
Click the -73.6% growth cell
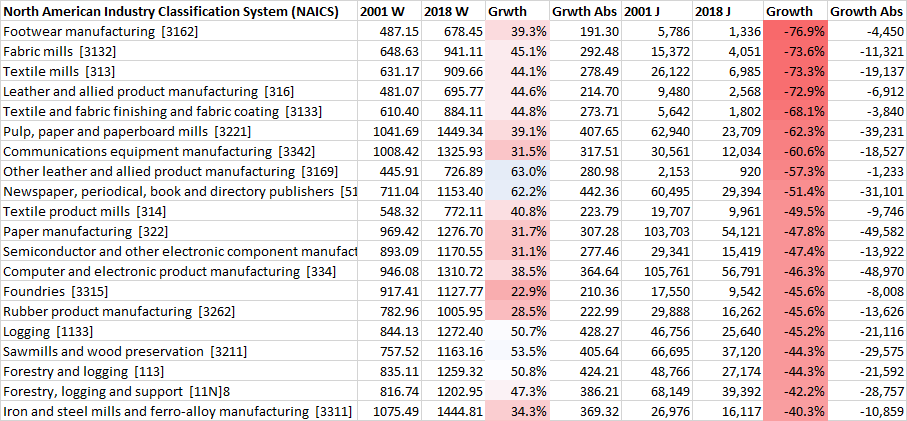(795, 51)
